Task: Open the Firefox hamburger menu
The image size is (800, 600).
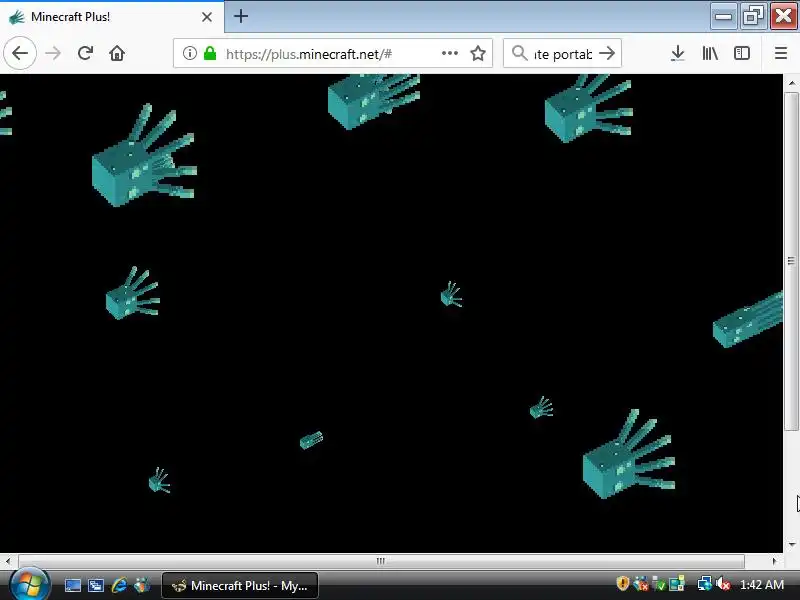Action: 781,53
